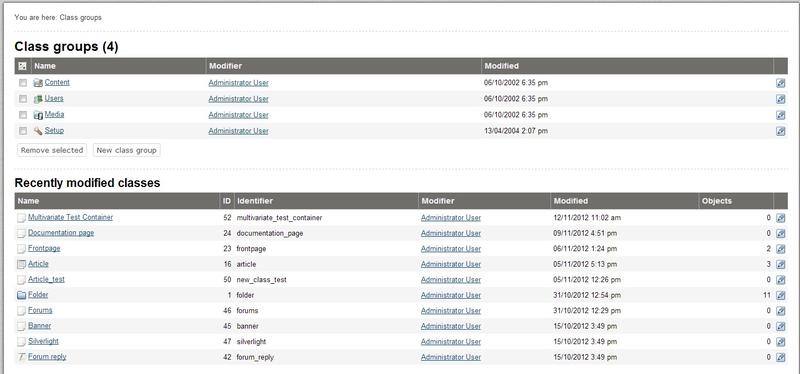Open the Silverlight class link
800x374 pixels.
click(x=43, y=341)
